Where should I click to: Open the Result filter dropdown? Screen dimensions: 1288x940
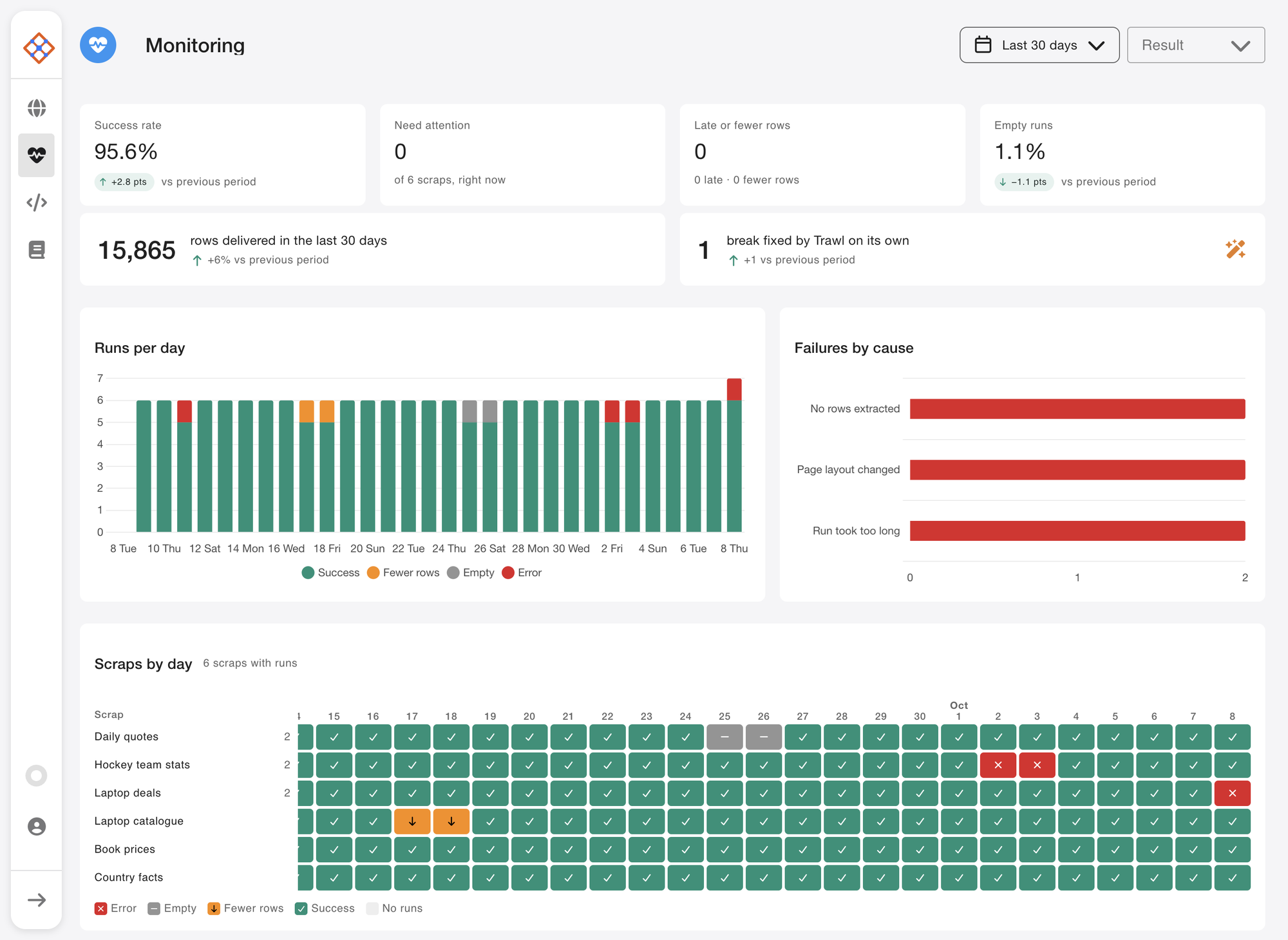[1196, 45]
